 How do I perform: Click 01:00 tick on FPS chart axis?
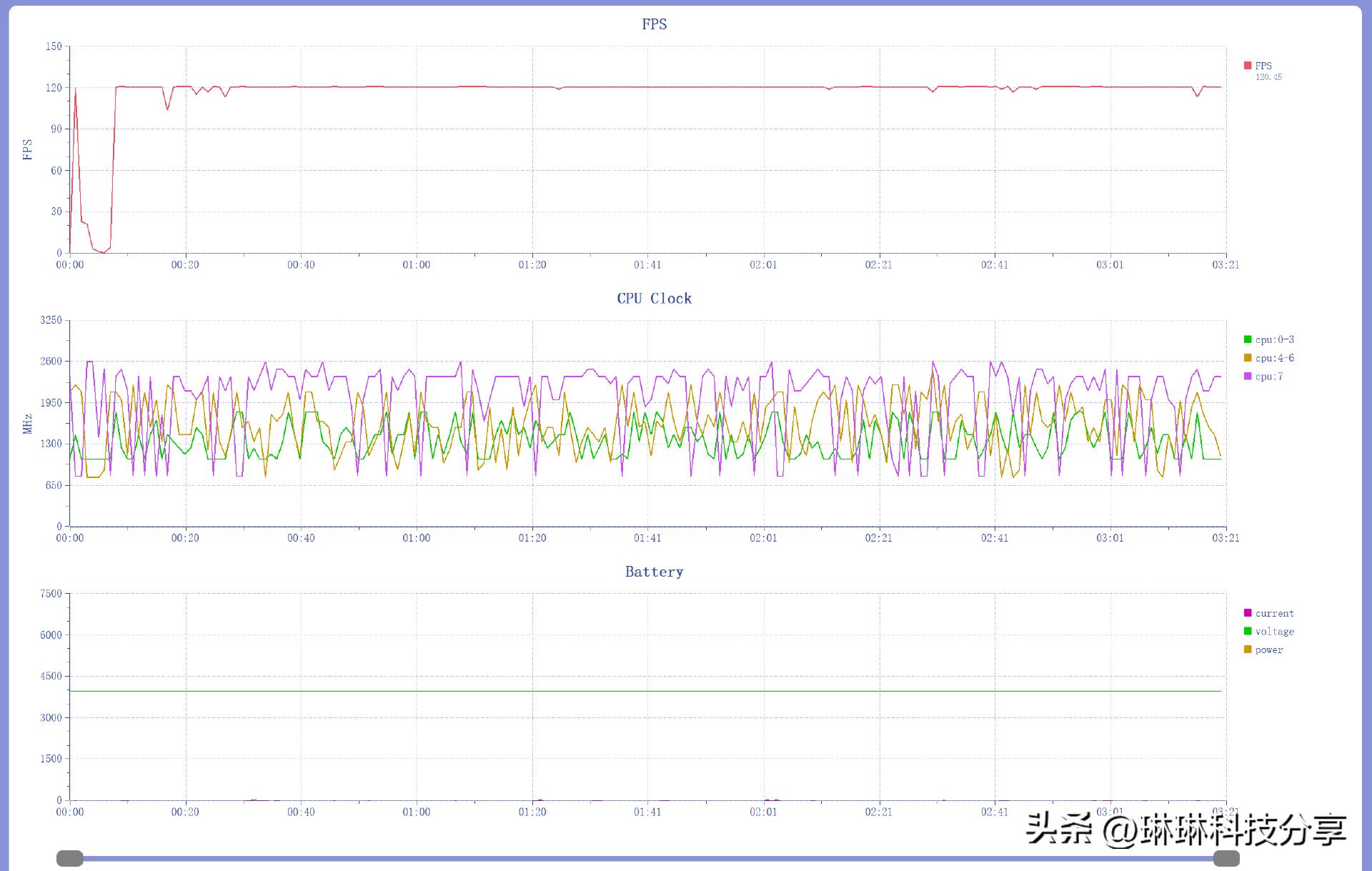click(417, 265)
